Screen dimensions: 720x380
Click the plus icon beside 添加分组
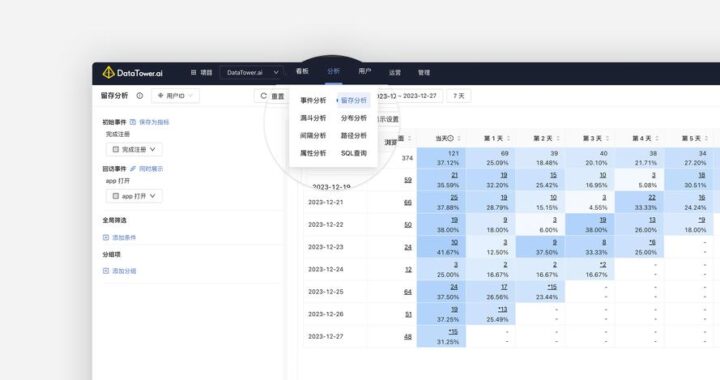(x=106, y=271)
